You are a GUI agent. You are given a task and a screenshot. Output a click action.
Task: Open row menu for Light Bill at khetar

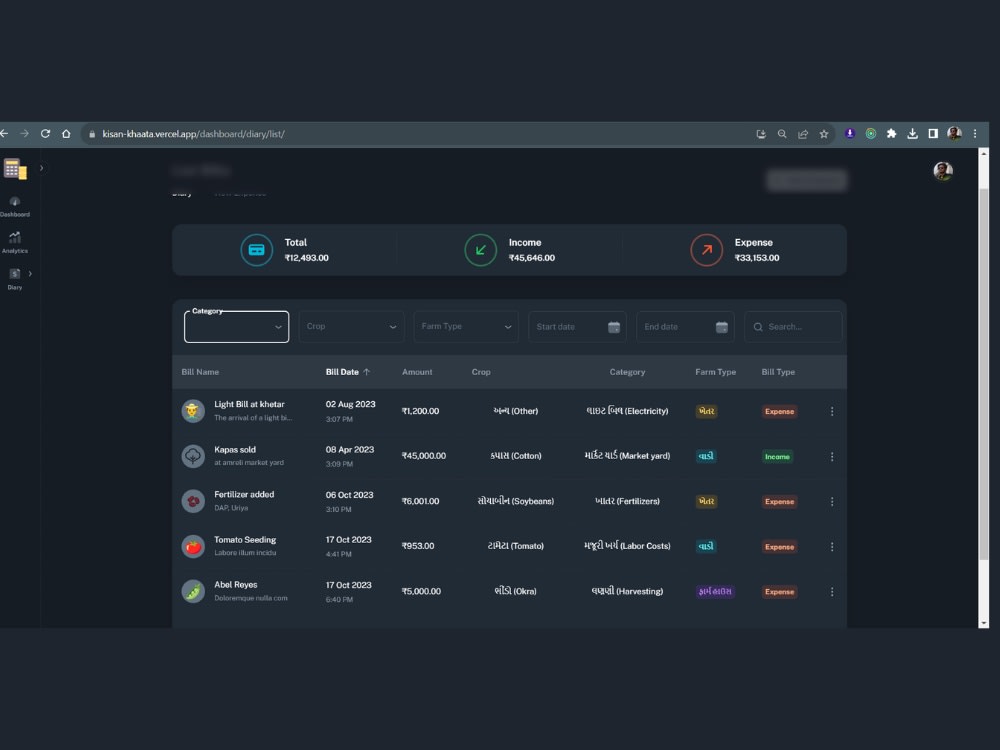click(832, 411)
